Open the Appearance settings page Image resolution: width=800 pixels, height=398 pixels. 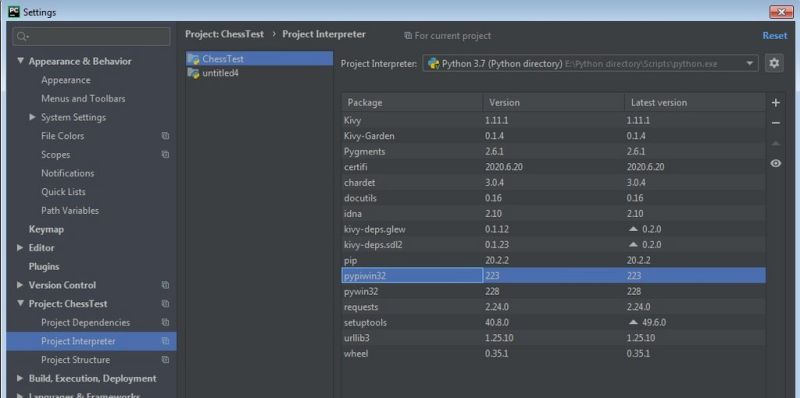click(66, 80)
